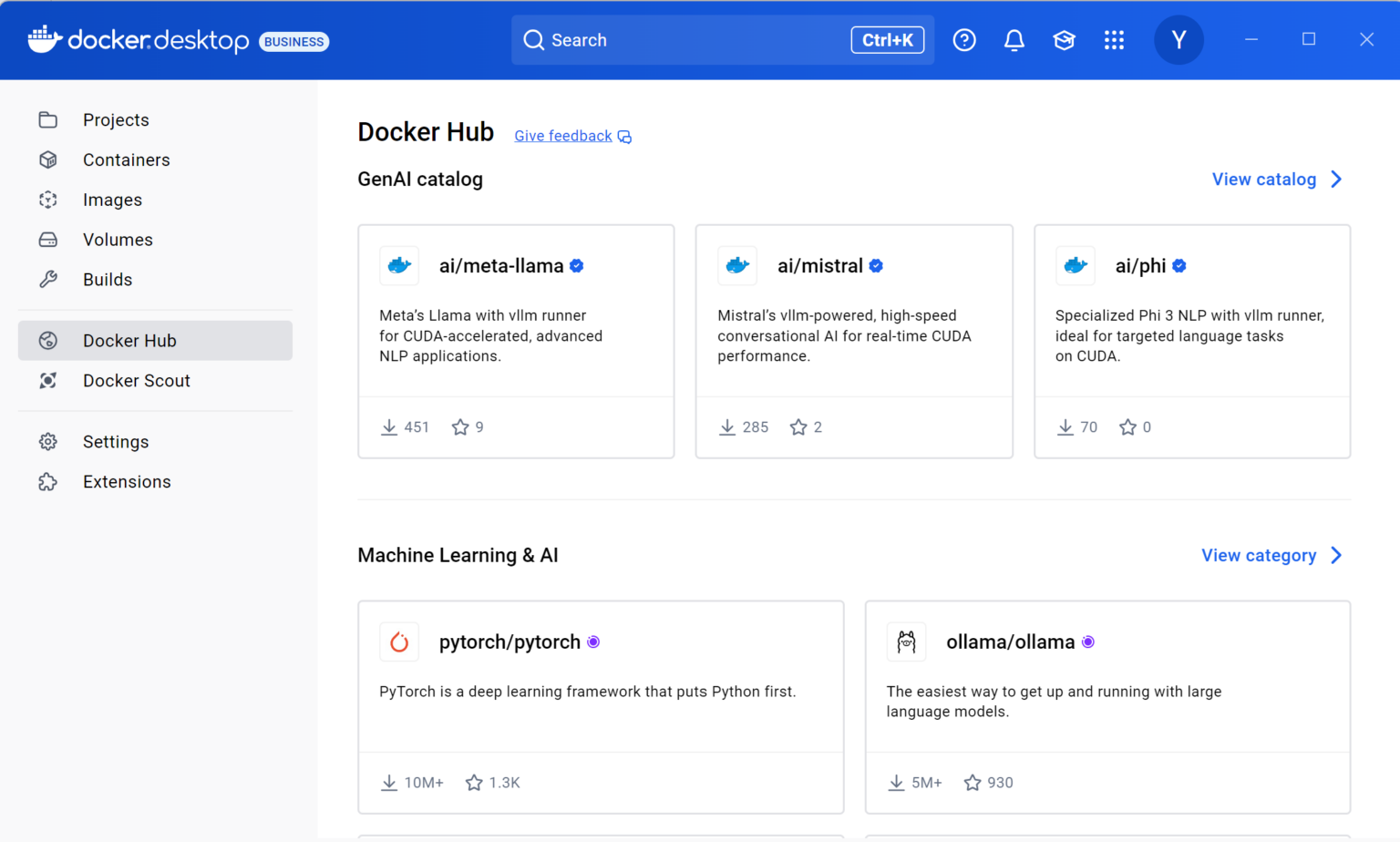1400x842 pixels.
Task: Select the Builds wrench icon
Action: point(47,280)
